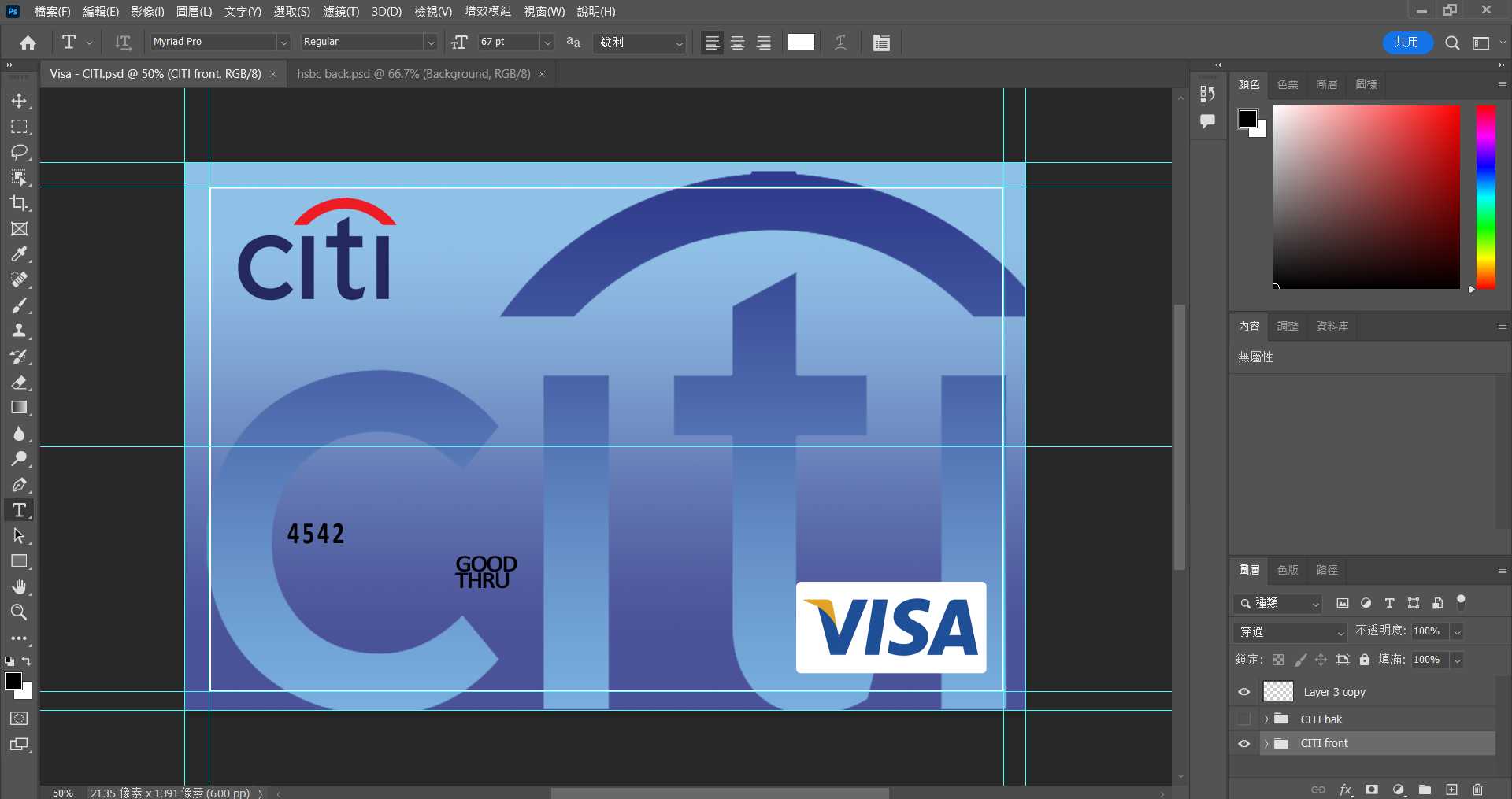Viewport: 1512px width, 799px height.
Task: Hide the CITI front group
Action: [x=1244, y=743]
